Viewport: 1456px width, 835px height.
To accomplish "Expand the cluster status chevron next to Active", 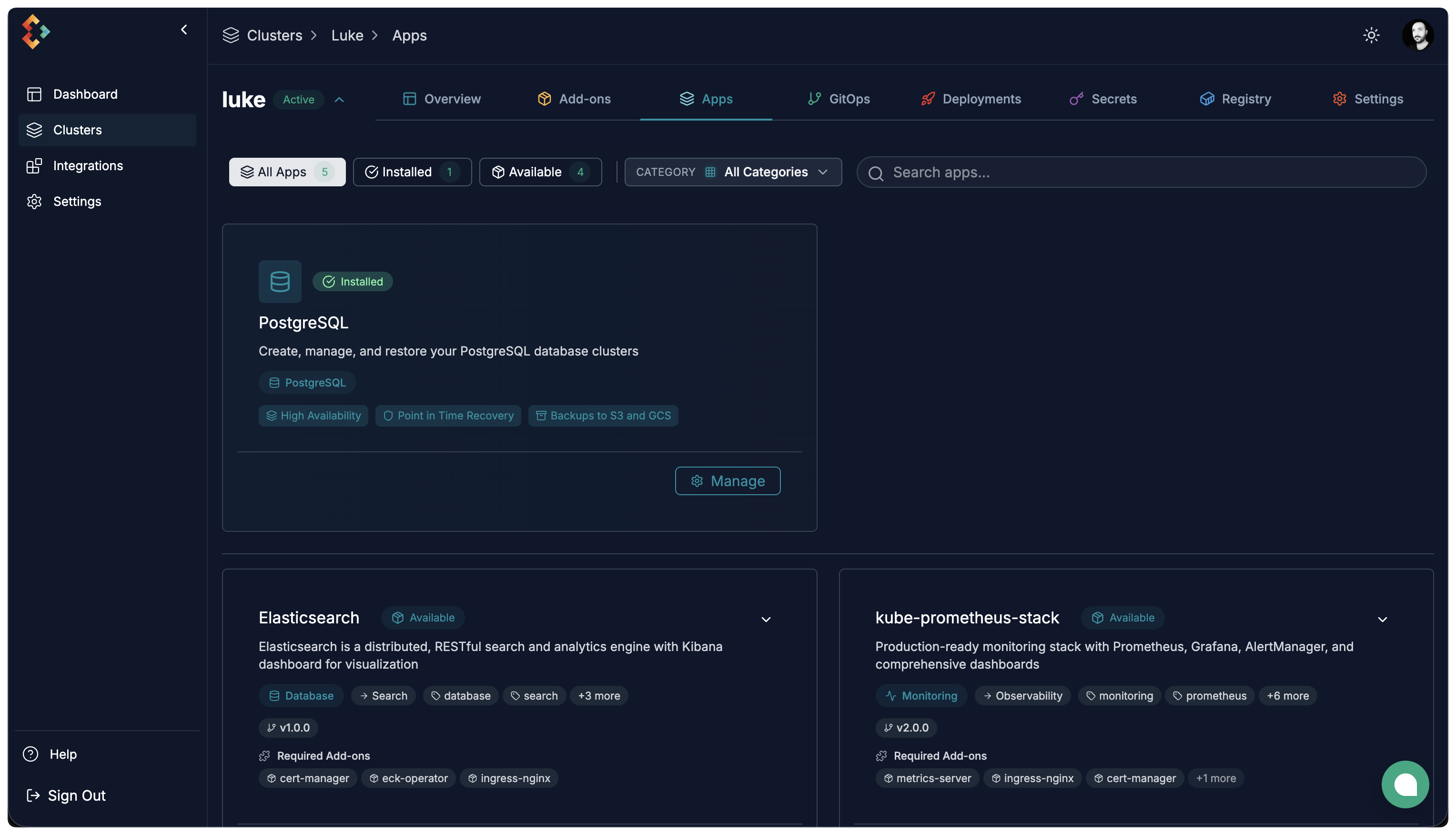I will tap(339, 100).
